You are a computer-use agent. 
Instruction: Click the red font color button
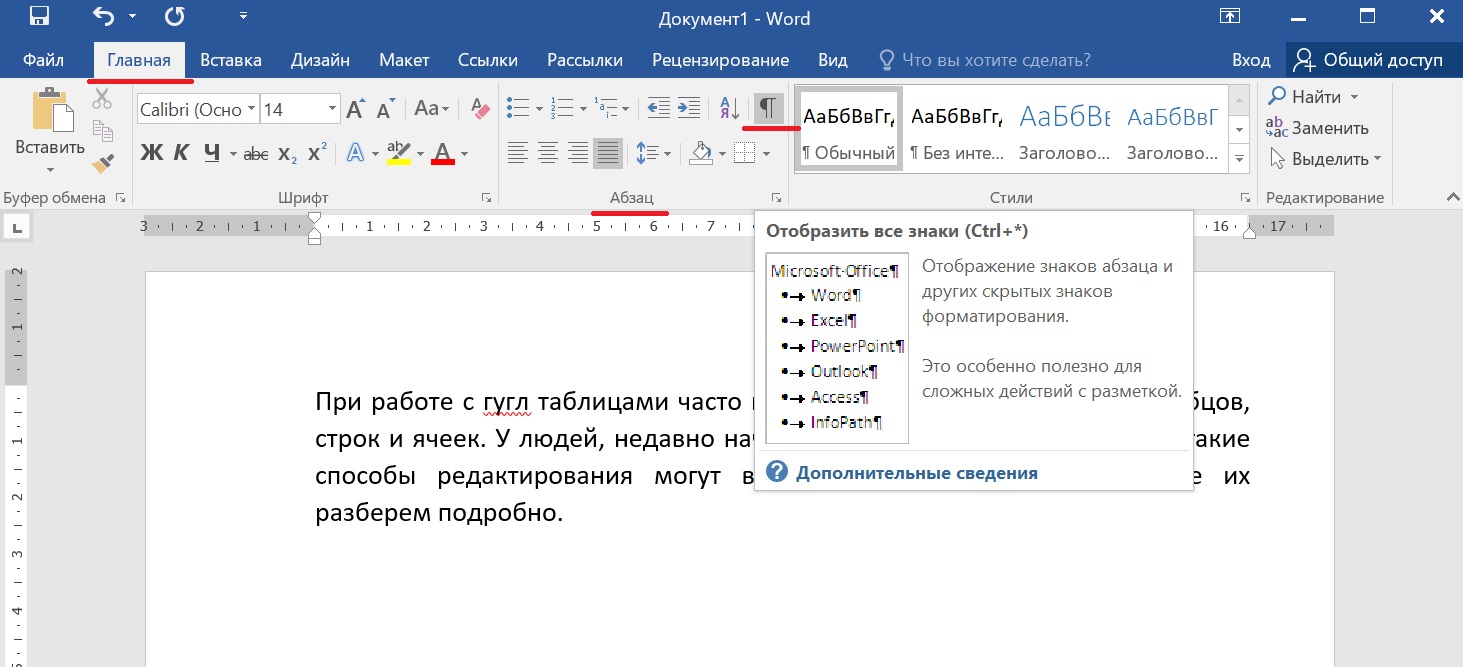pyautogui.click(x=444, y=153)
